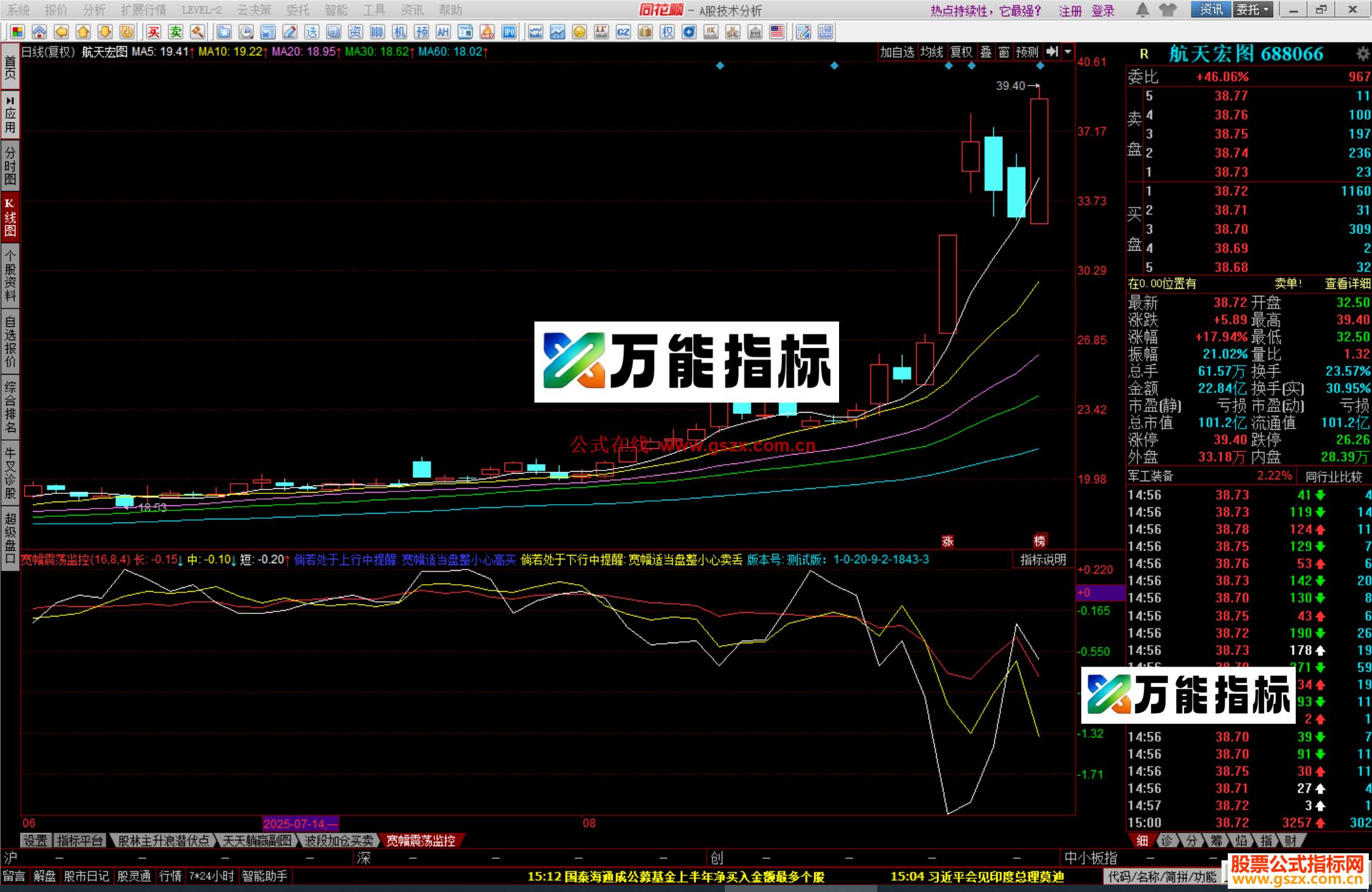The image size is (1372, 892).
Task: Click the 指标说明 button
Action: pos(1043,559)
